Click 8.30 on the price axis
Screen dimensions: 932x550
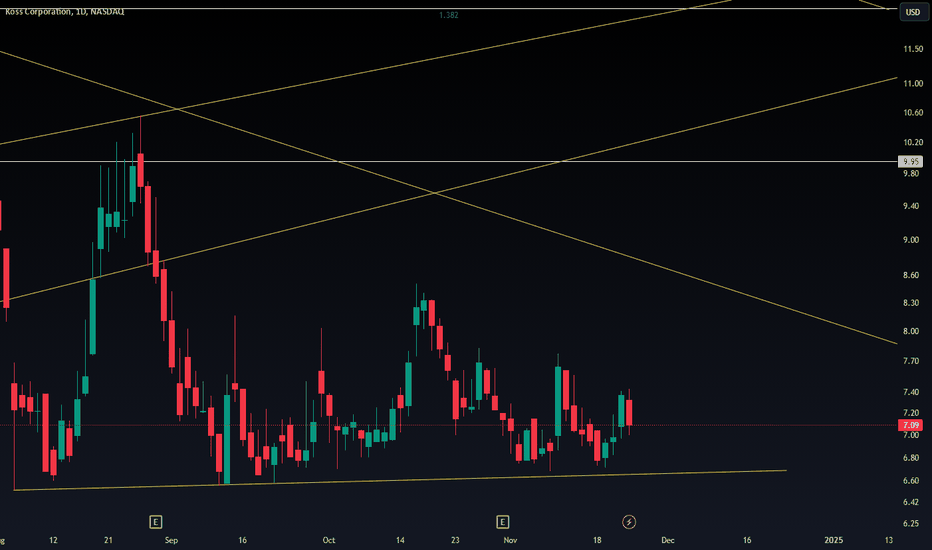[x=911, y=303]
